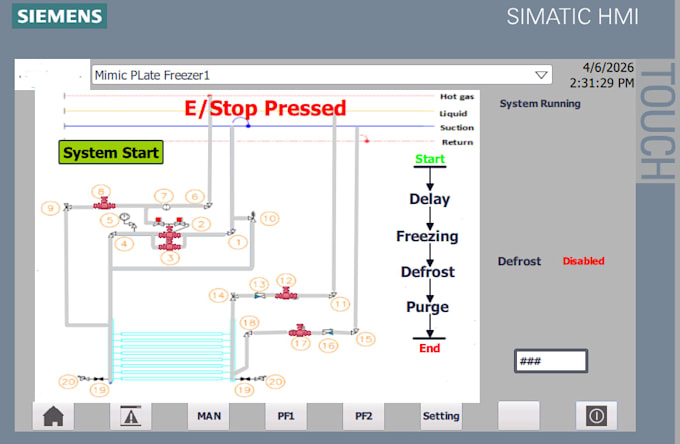Select red valve number 17
The height and width of the screenshot is (444, 680).
coord(300,331)
